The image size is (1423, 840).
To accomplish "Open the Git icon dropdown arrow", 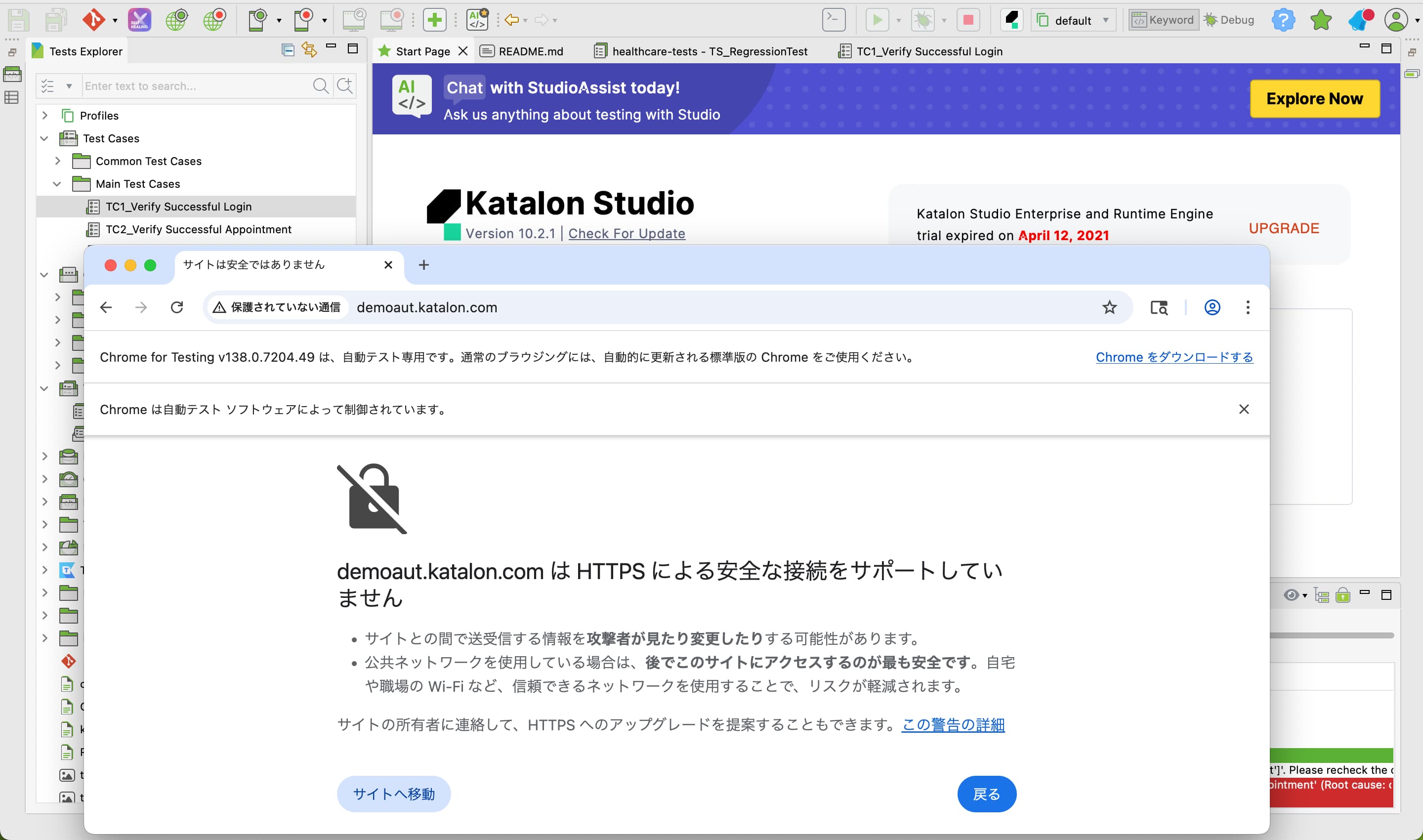I will [115, 20].
